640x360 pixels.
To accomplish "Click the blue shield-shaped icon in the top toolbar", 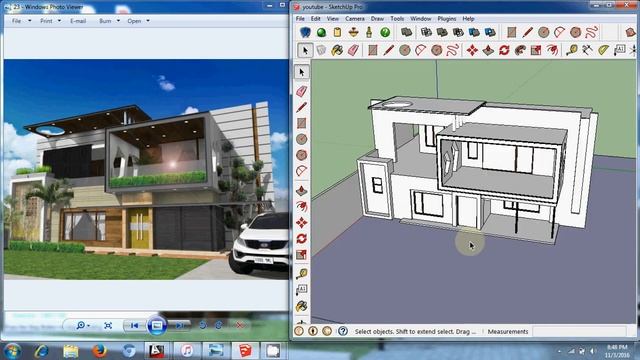I will 305,32.
